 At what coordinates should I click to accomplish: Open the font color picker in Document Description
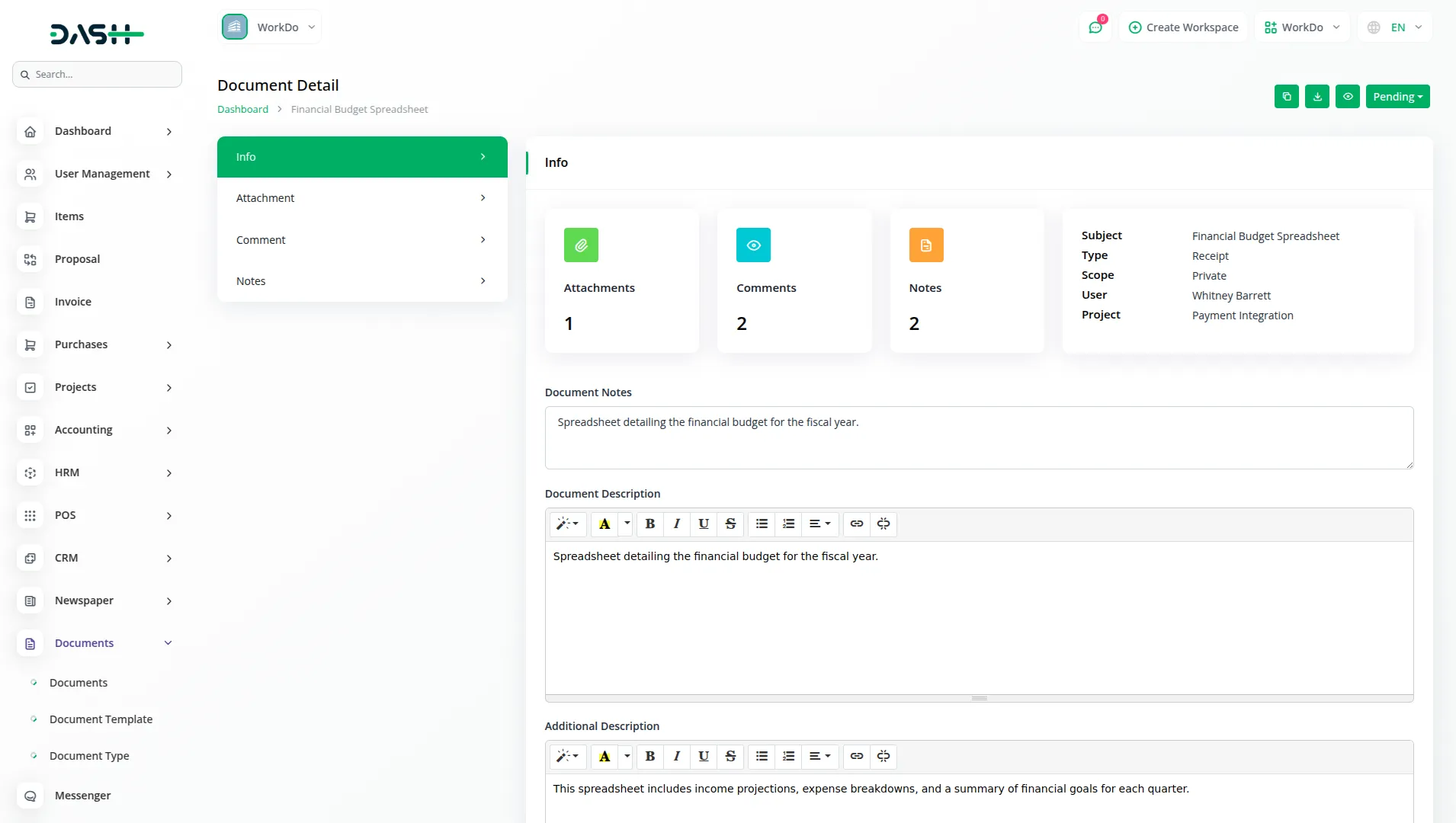(x=605, y=524)
